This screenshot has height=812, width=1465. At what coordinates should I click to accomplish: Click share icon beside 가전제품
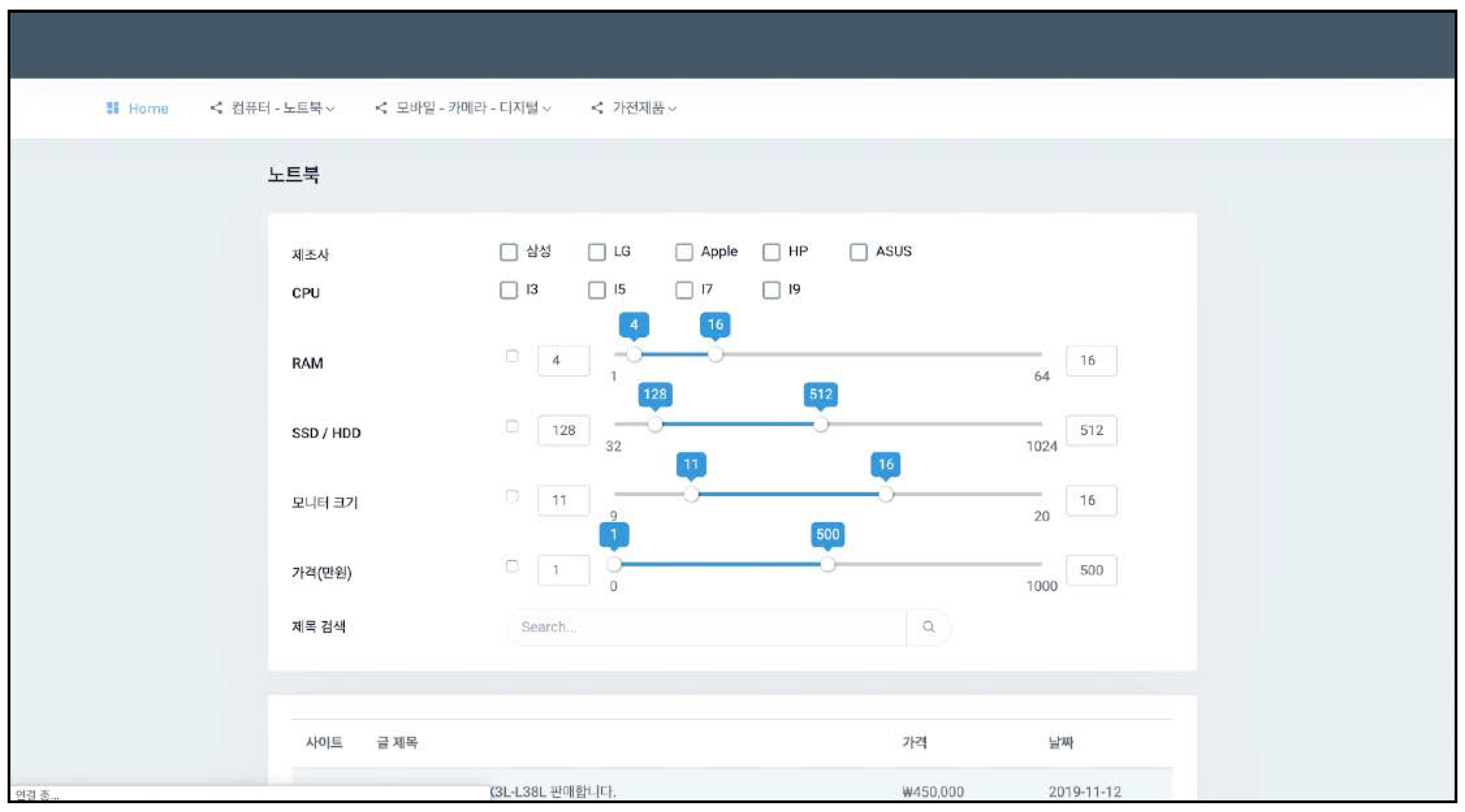point(597,107)
